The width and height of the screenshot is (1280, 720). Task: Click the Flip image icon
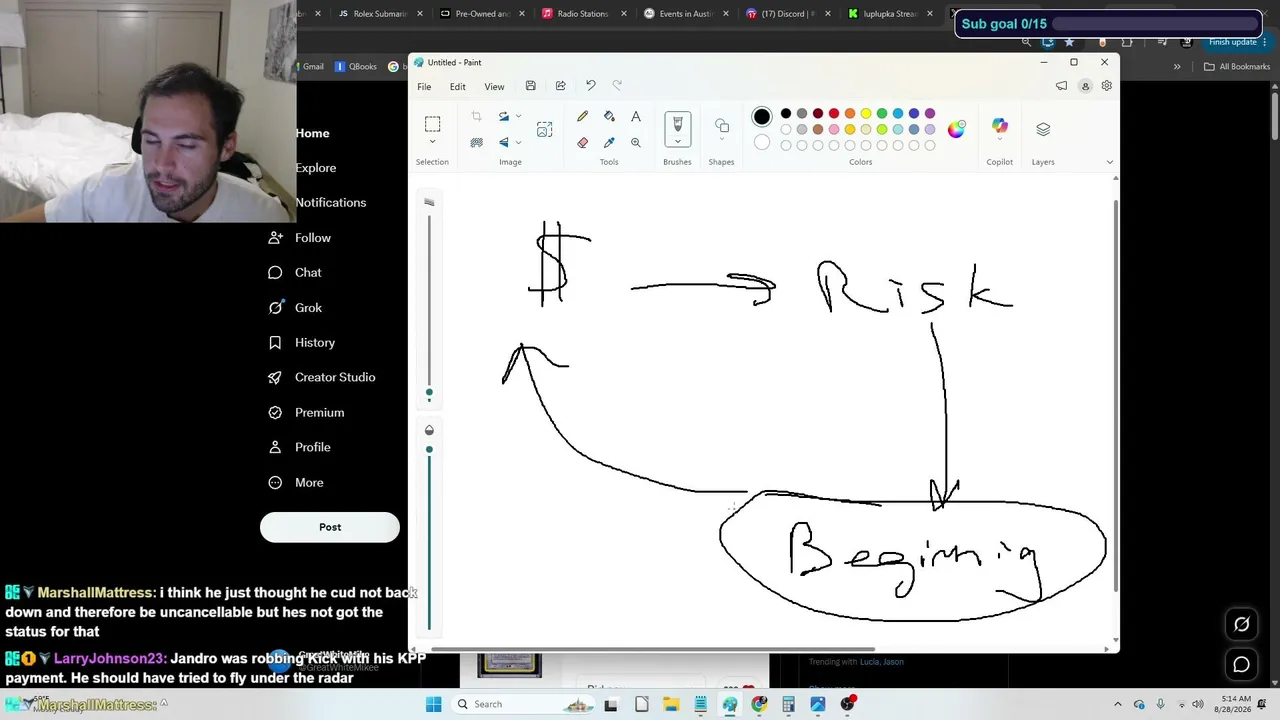point(503,143)
